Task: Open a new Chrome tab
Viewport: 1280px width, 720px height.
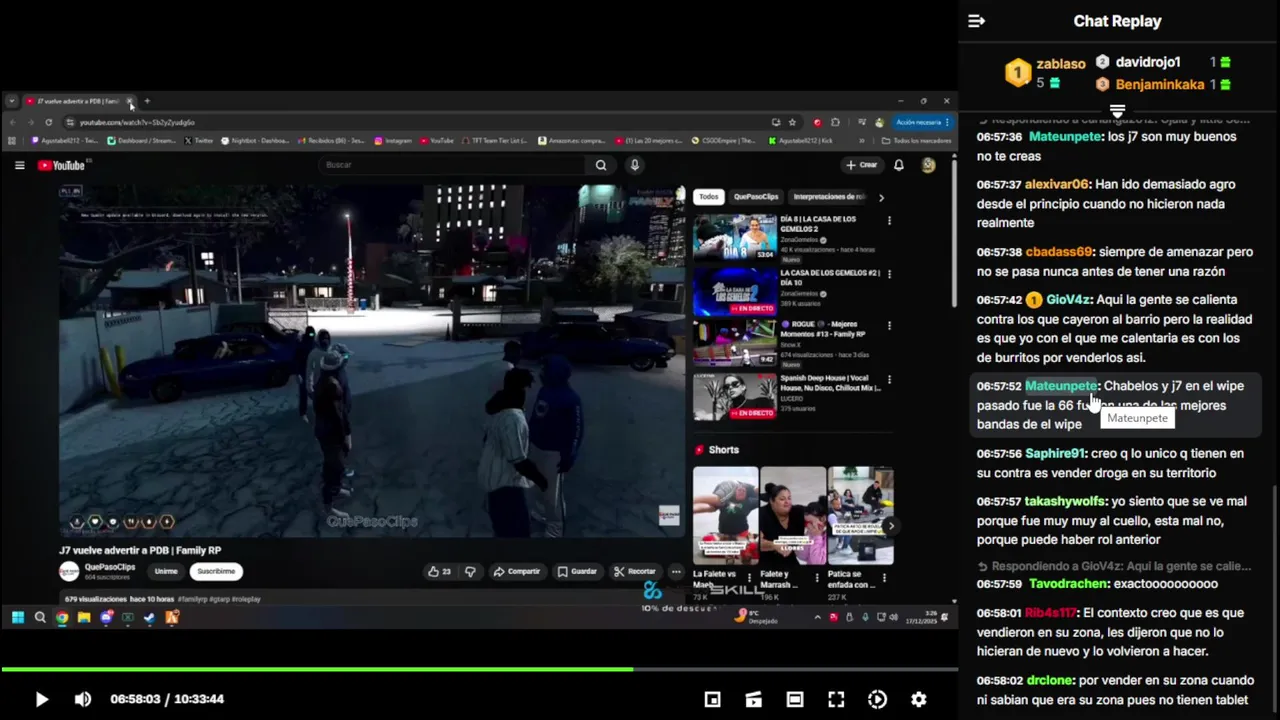Action: point(147,101)
